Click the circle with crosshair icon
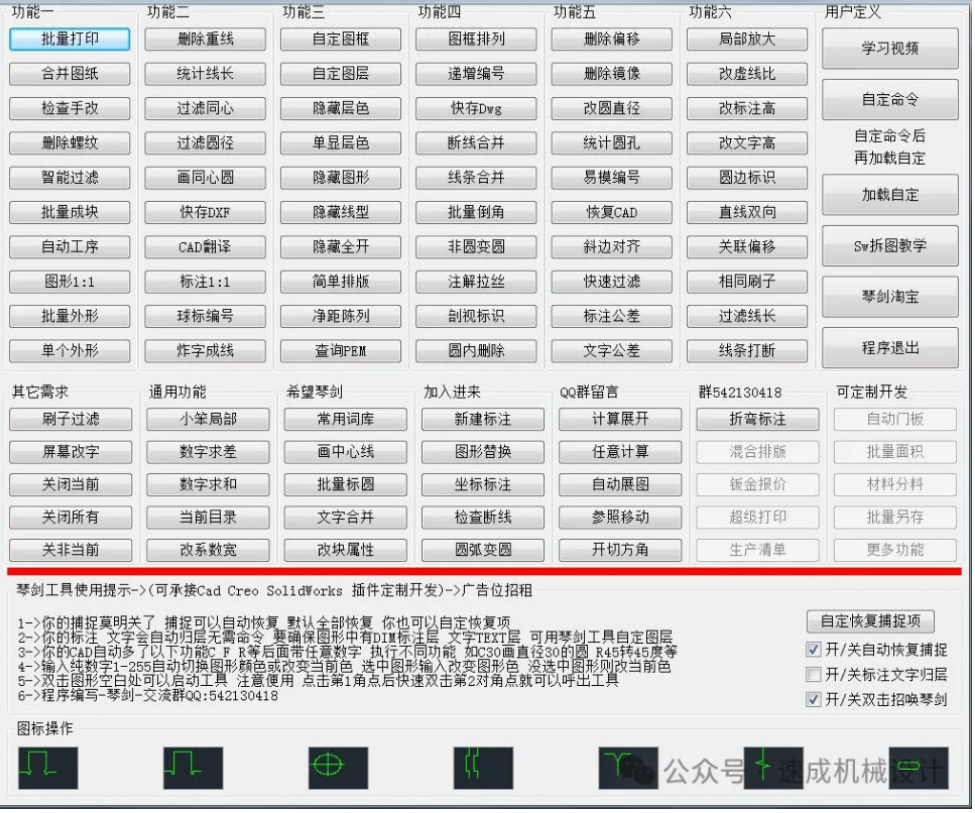Viewport: 975px width, 813px height. coord(338,767)
